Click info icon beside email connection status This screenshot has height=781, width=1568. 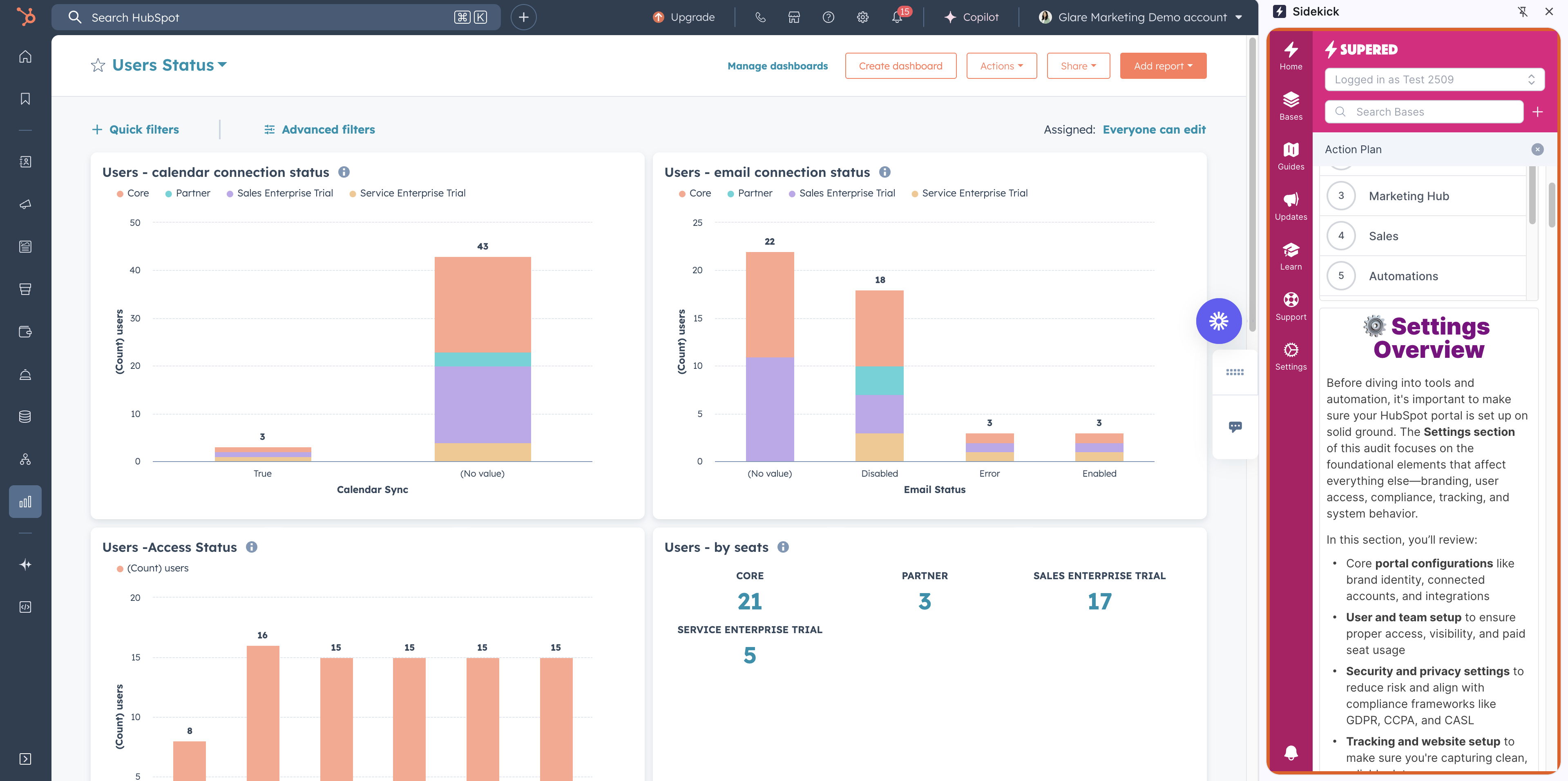tap(885, 172)
